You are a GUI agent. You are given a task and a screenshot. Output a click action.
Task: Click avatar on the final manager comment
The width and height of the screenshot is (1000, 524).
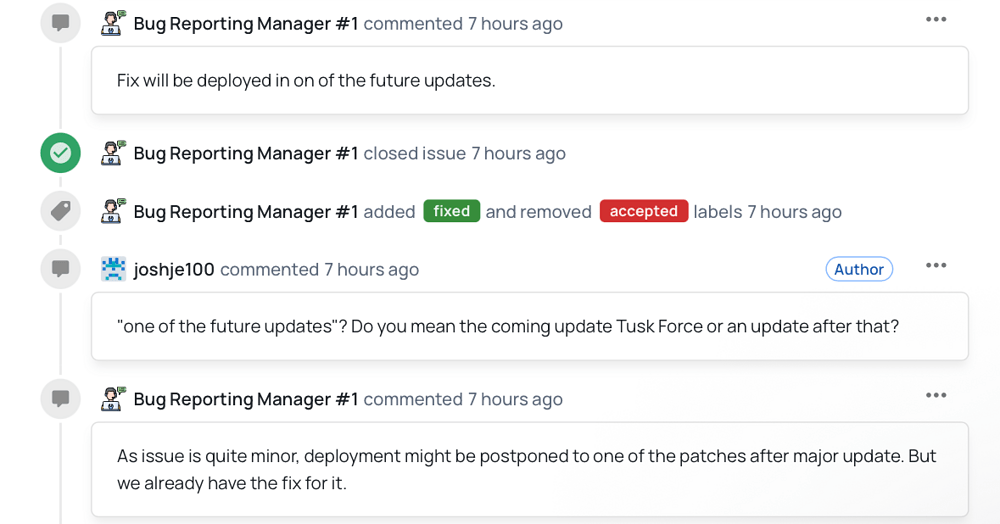[x=114, y=399]
